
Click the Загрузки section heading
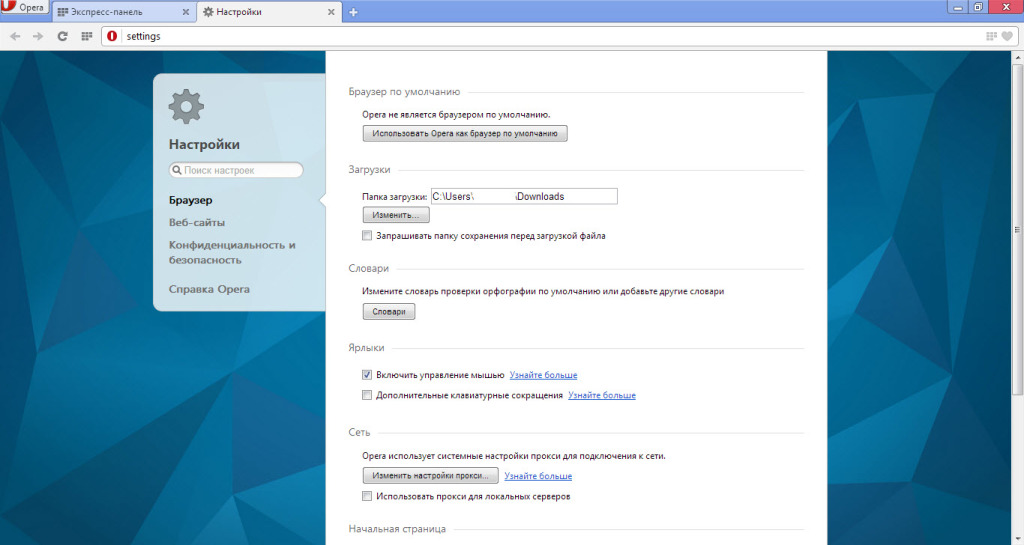(369, 170)
